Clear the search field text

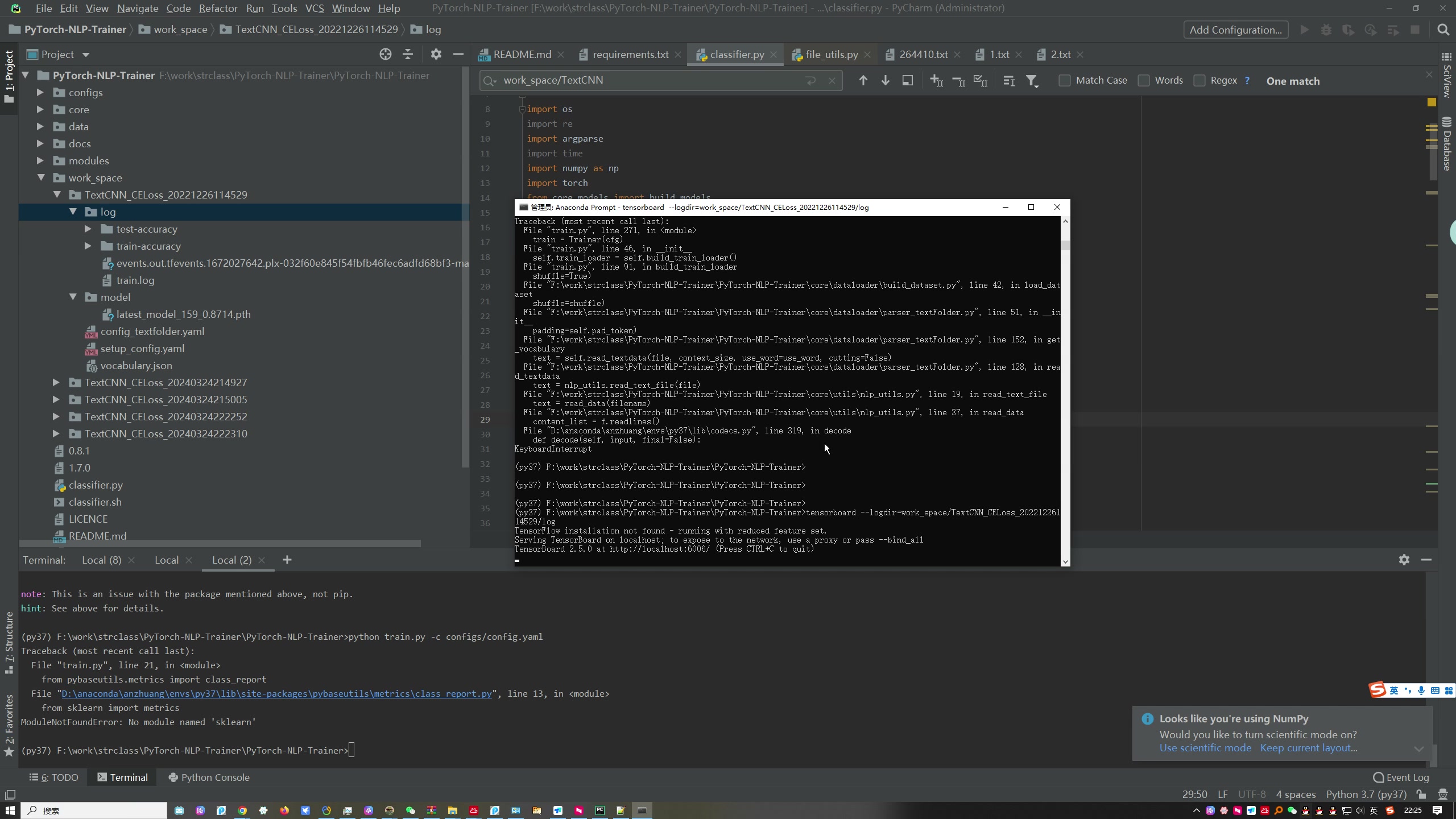[832, 81]
